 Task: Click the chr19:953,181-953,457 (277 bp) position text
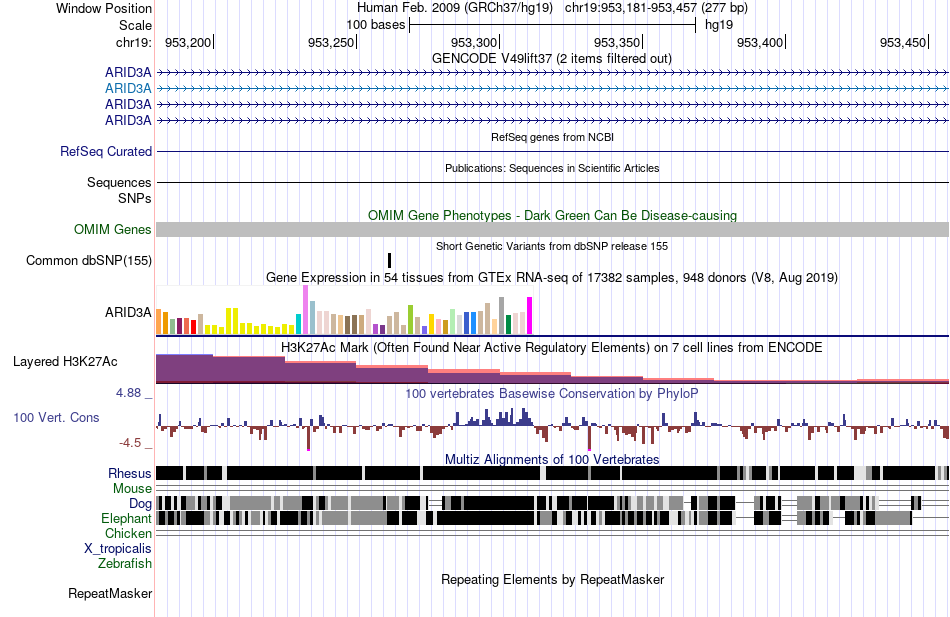(656, 8)
